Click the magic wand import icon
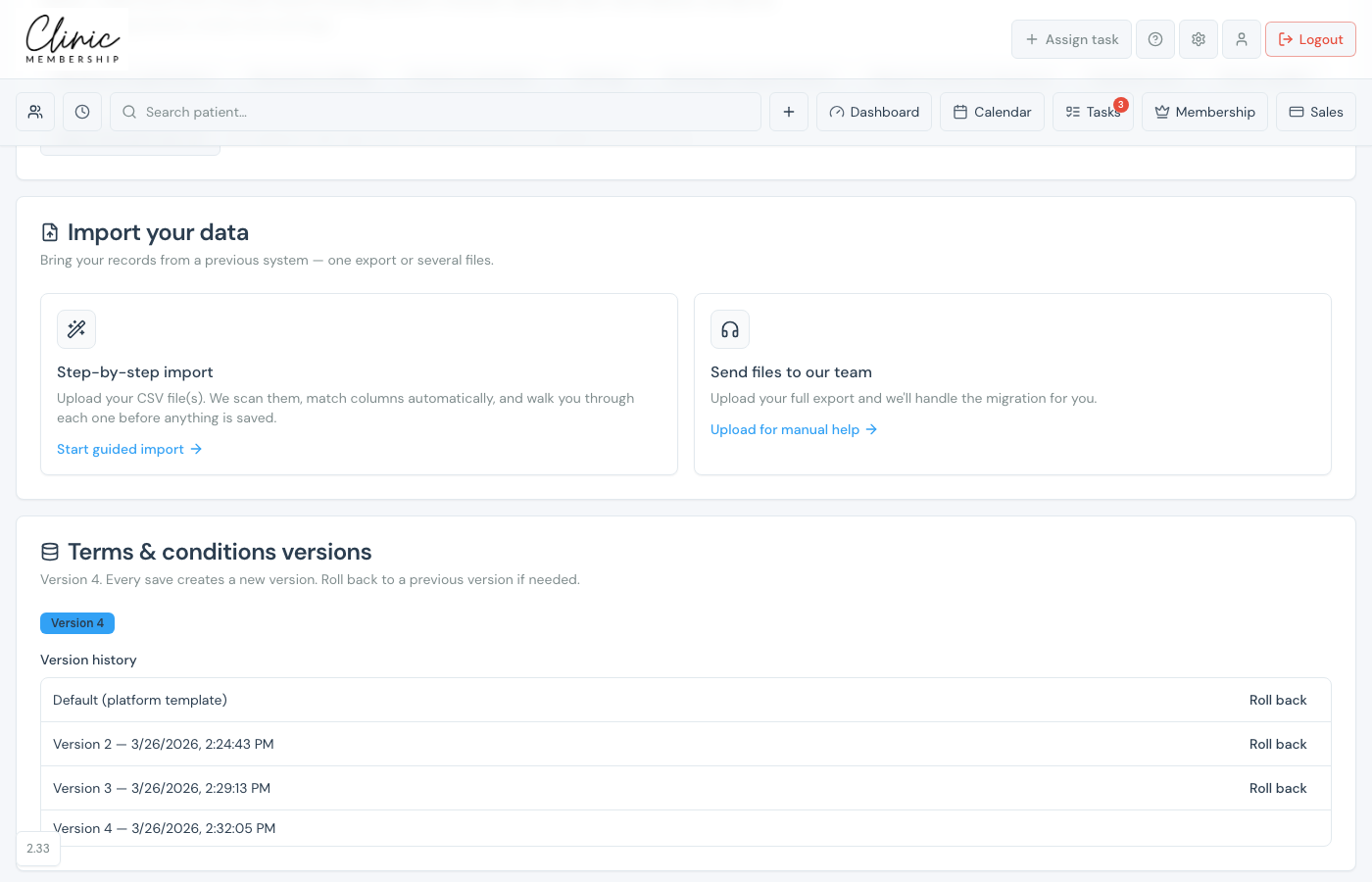The image size is (1372, 882). point(76,329)
